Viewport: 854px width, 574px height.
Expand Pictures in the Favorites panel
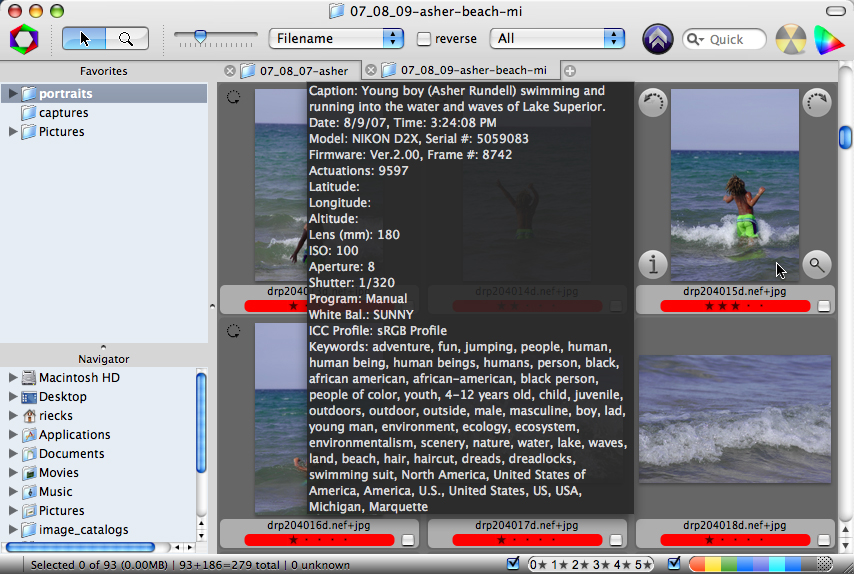(x=13, y=131)
